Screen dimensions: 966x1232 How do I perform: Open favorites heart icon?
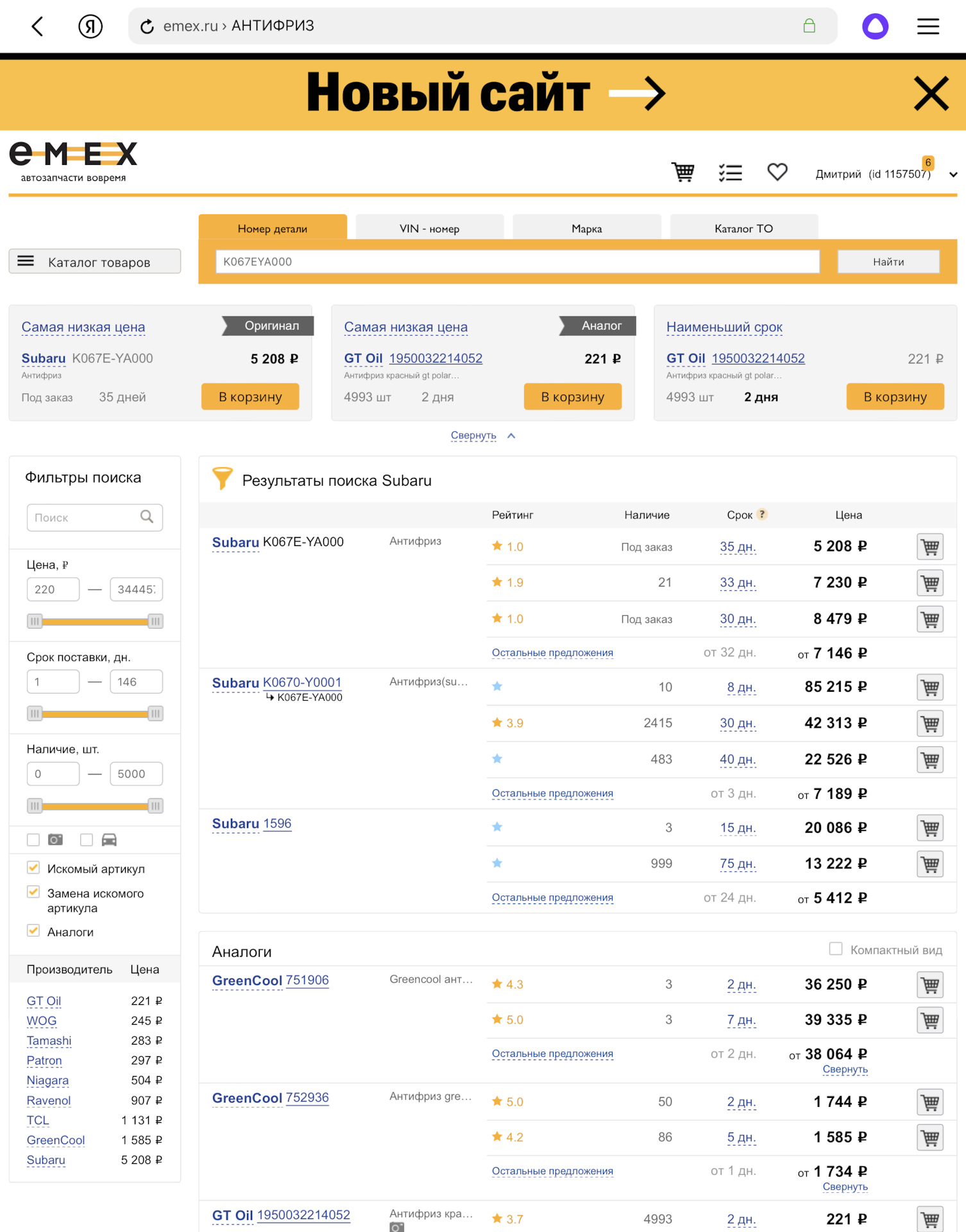pos(777,172)
